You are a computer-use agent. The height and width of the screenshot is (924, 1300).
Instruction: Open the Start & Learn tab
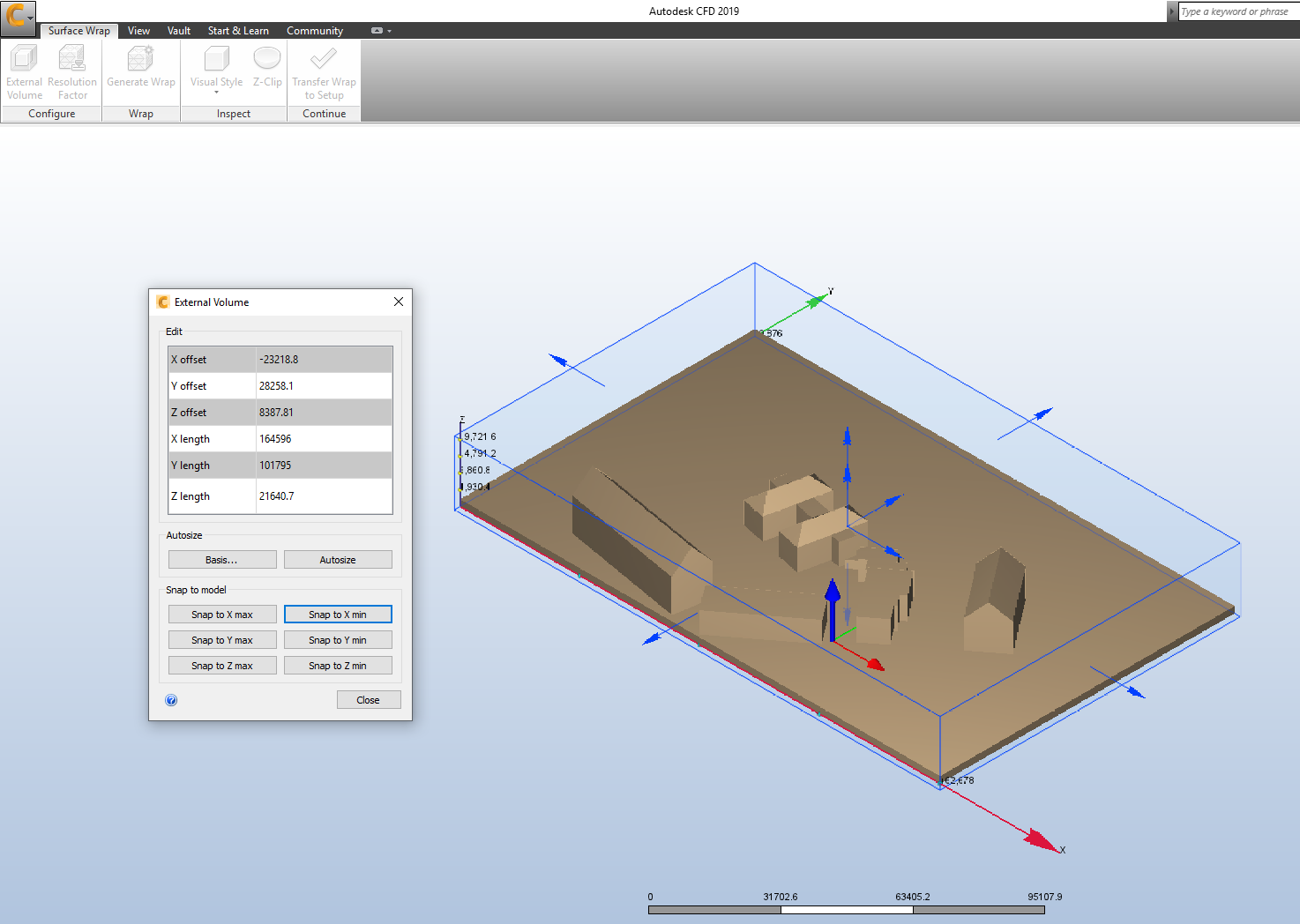point(238,31)
